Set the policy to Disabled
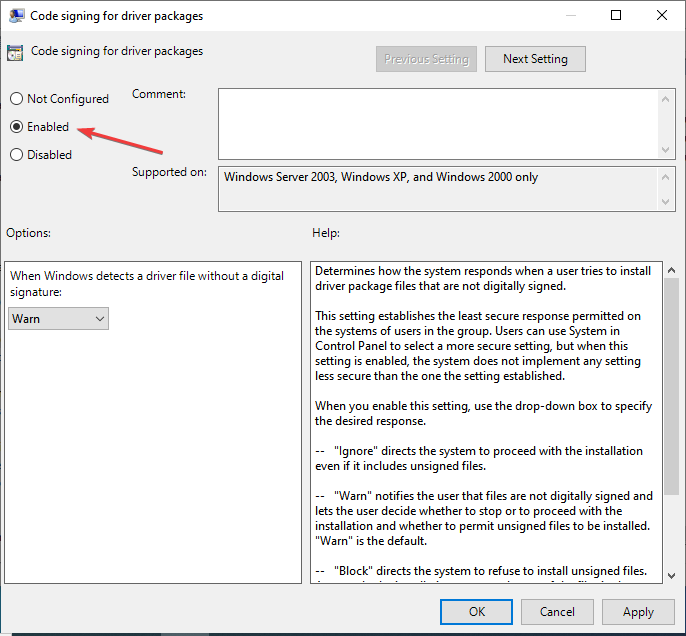The height and width of the screenshot is (636, 686). [16, 155]
